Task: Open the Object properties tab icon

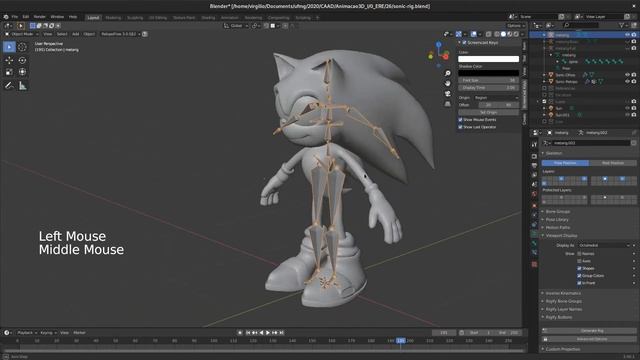Action: point(534,205)
